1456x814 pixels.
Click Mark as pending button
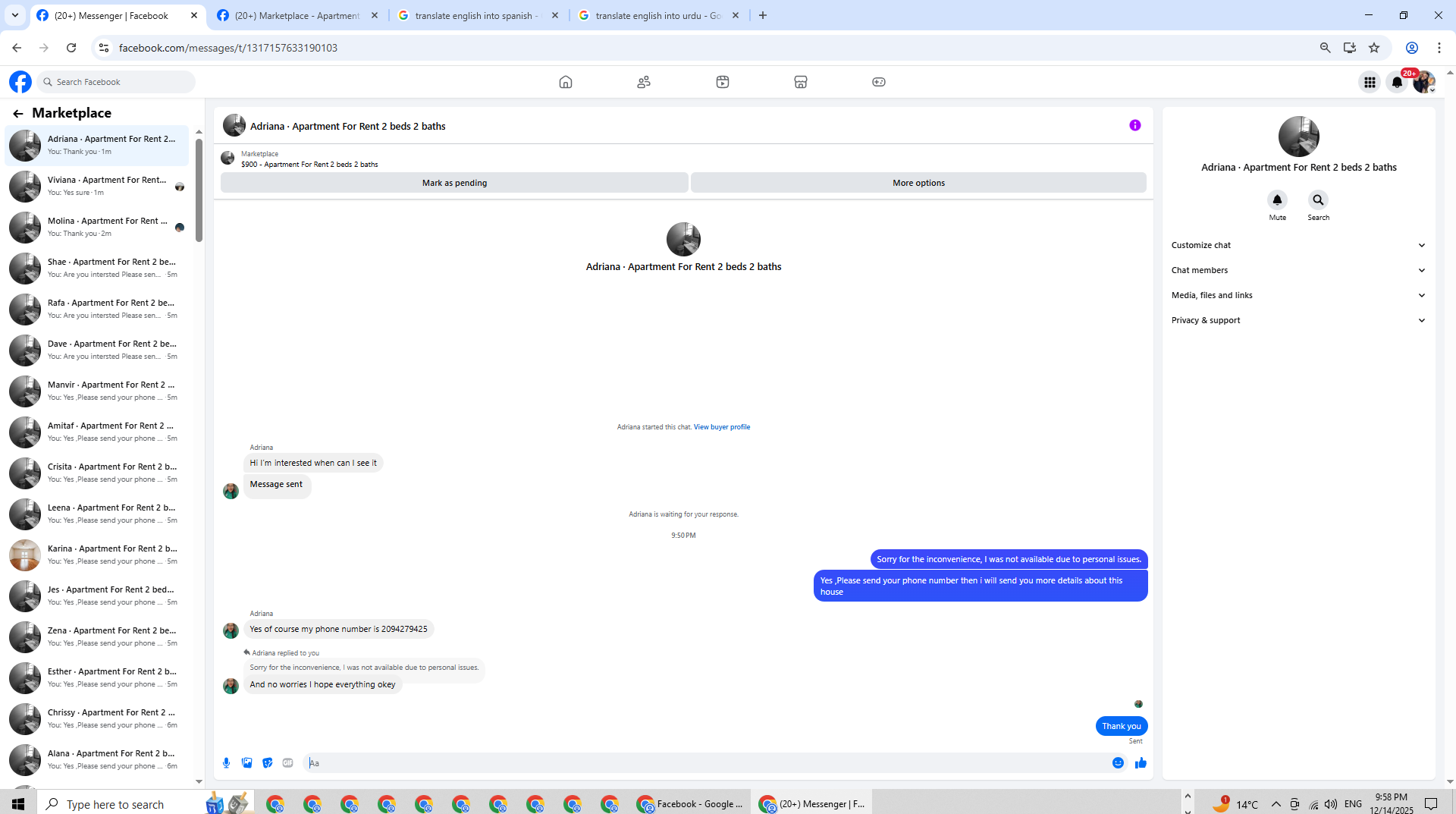pos(454,183)
